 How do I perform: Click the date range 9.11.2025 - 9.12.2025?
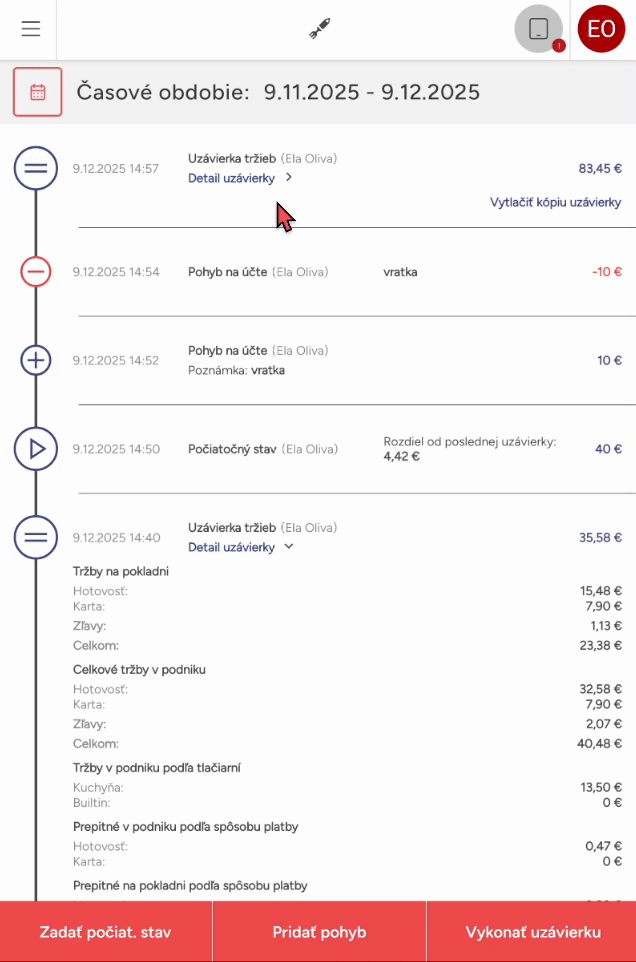tap(371, 93)
